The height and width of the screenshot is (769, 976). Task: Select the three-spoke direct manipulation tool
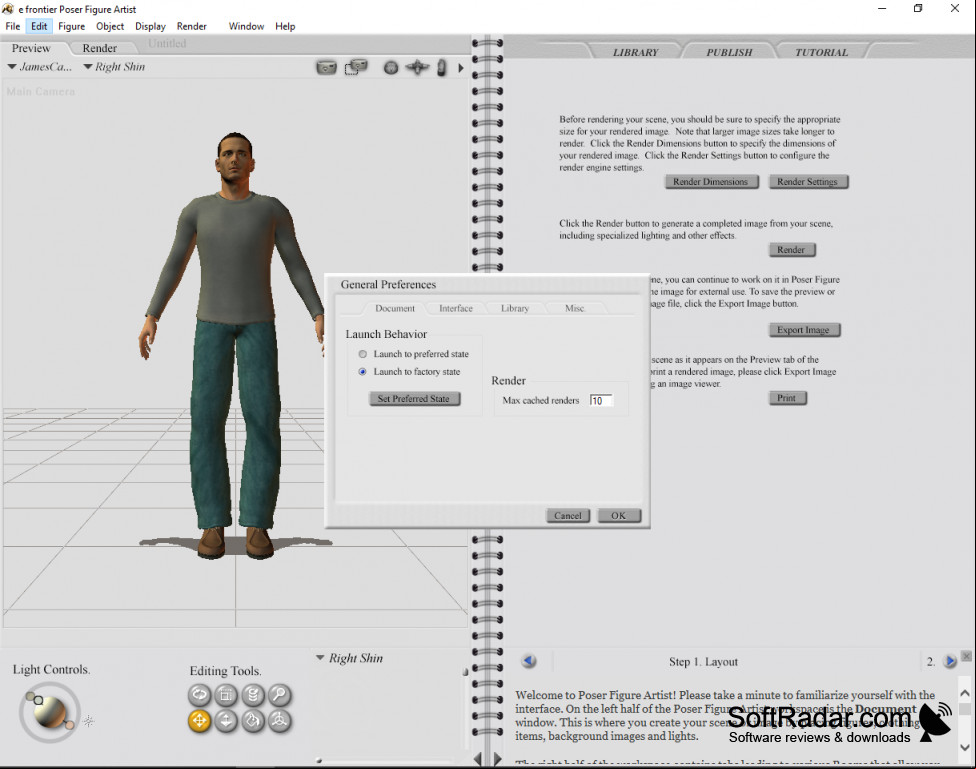click(279, 721)
